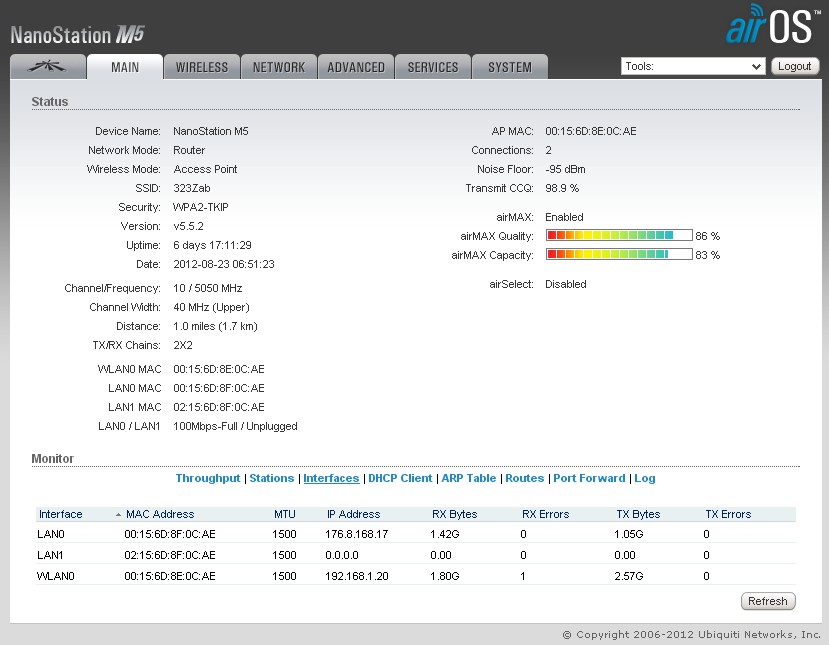Image resolution: width=829 pixels, height=645 pixels.
Task: Click the 1.80G RX Bytes value
Action: 445,576
